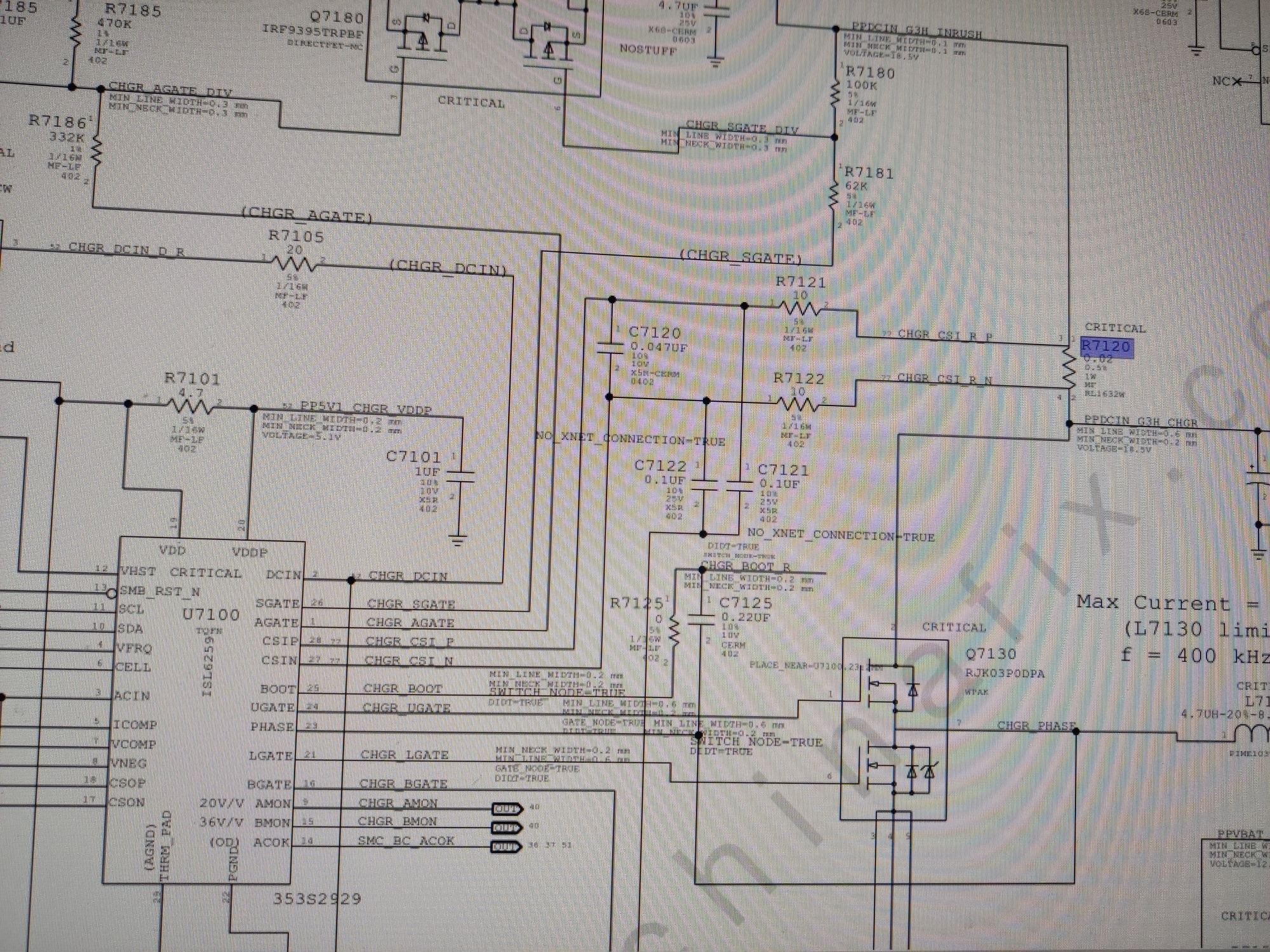Click the CHGR_AMON OUT port symbol
The width and height of the screenshot is (1270, 952).
[507, 809]
